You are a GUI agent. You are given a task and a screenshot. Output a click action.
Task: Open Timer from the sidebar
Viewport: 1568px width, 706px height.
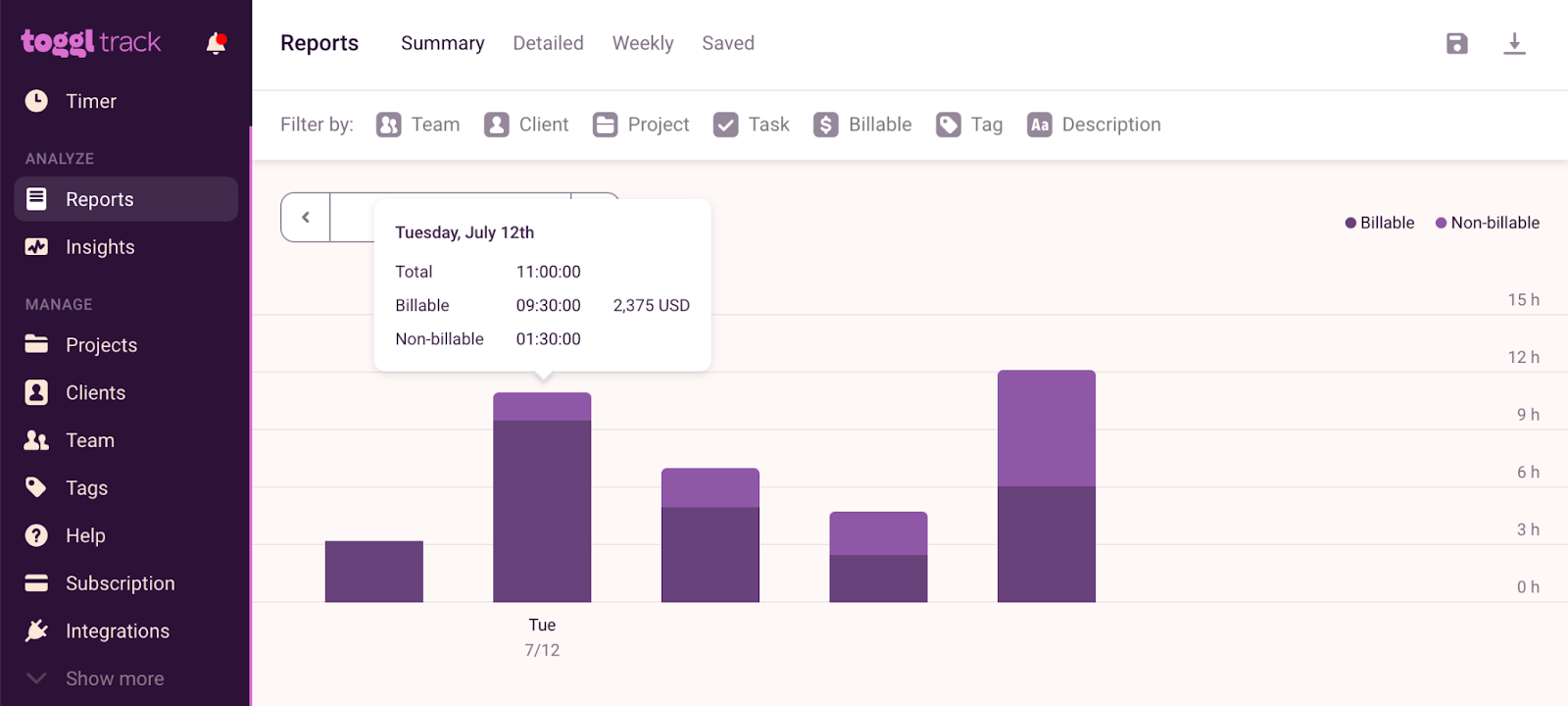pyautogui.click(x=90, y=101)
